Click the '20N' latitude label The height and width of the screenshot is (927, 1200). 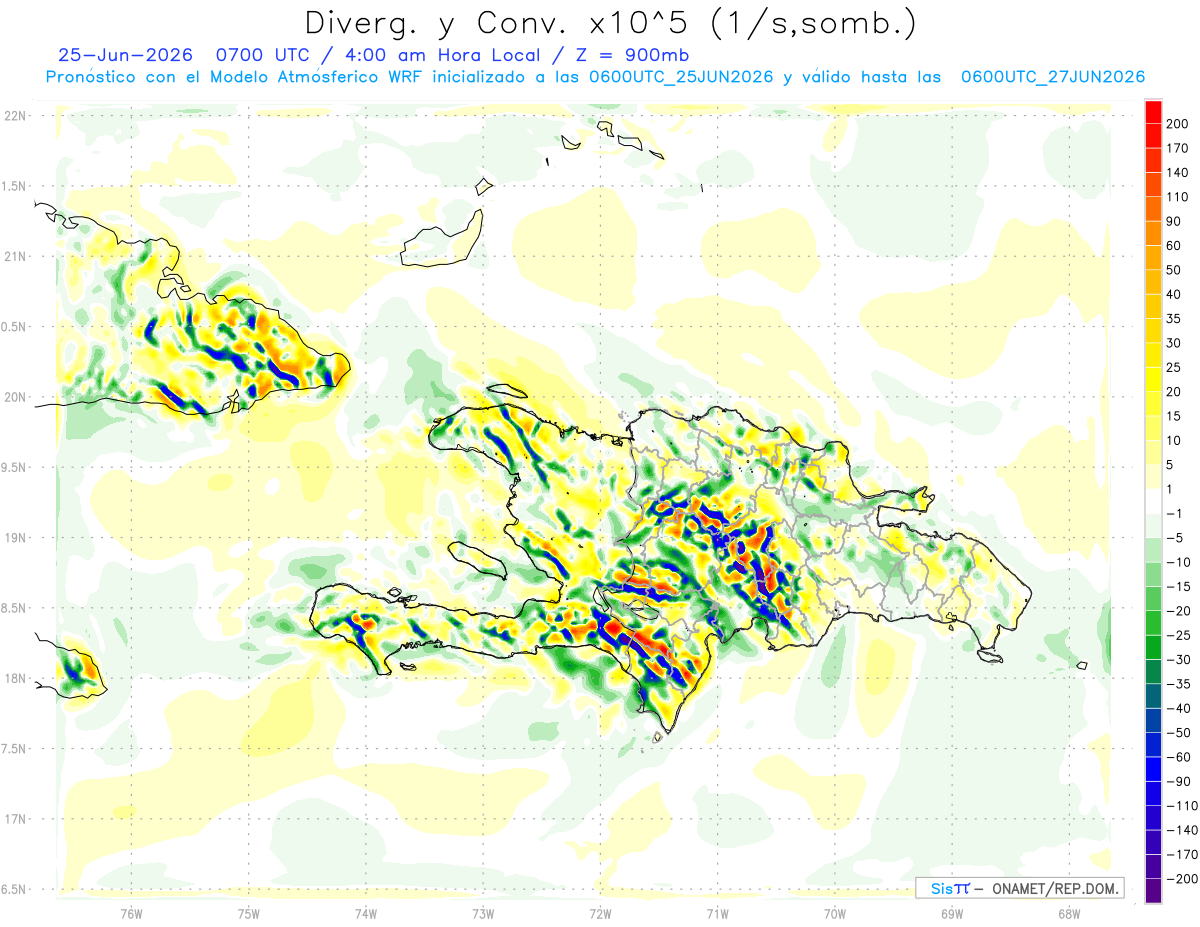(16, 397)
